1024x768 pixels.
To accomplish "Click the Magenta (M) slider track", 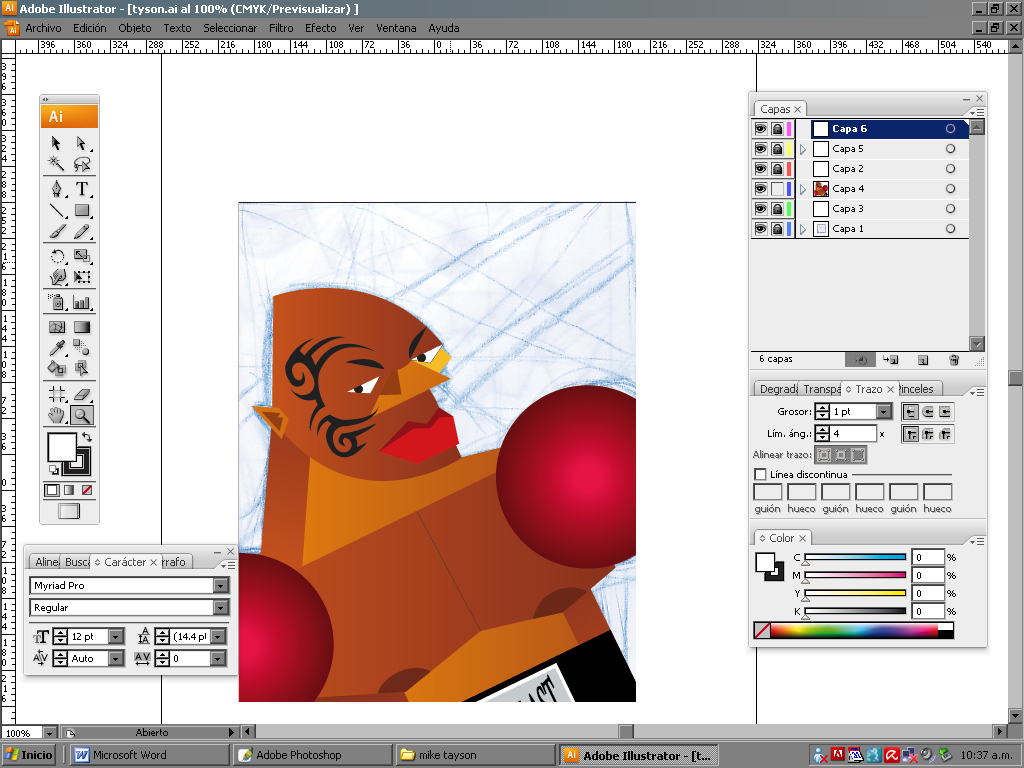I will click(855, 575).
